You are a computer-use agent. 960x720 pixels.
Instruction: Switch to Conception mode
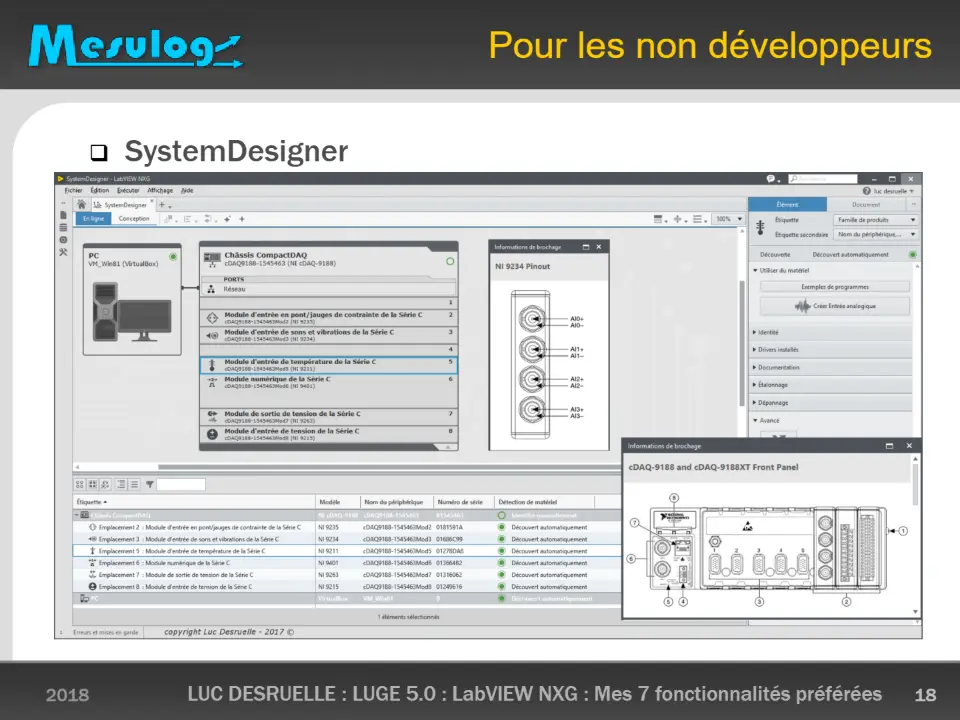[133, 219]
